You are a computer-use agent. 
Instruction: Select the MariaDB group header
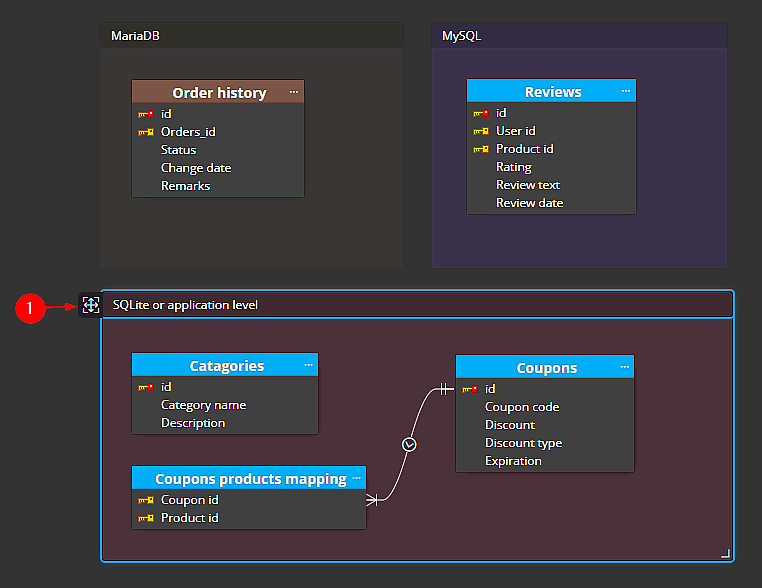pos(252,35)
